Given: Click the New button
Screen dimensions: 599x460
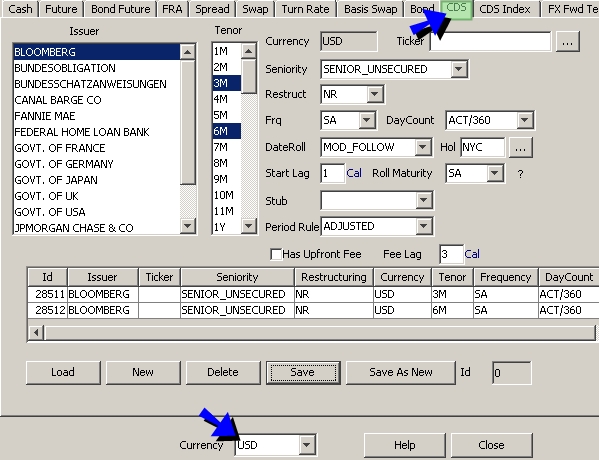Looking at the screenshot, I should click(143, 372).
